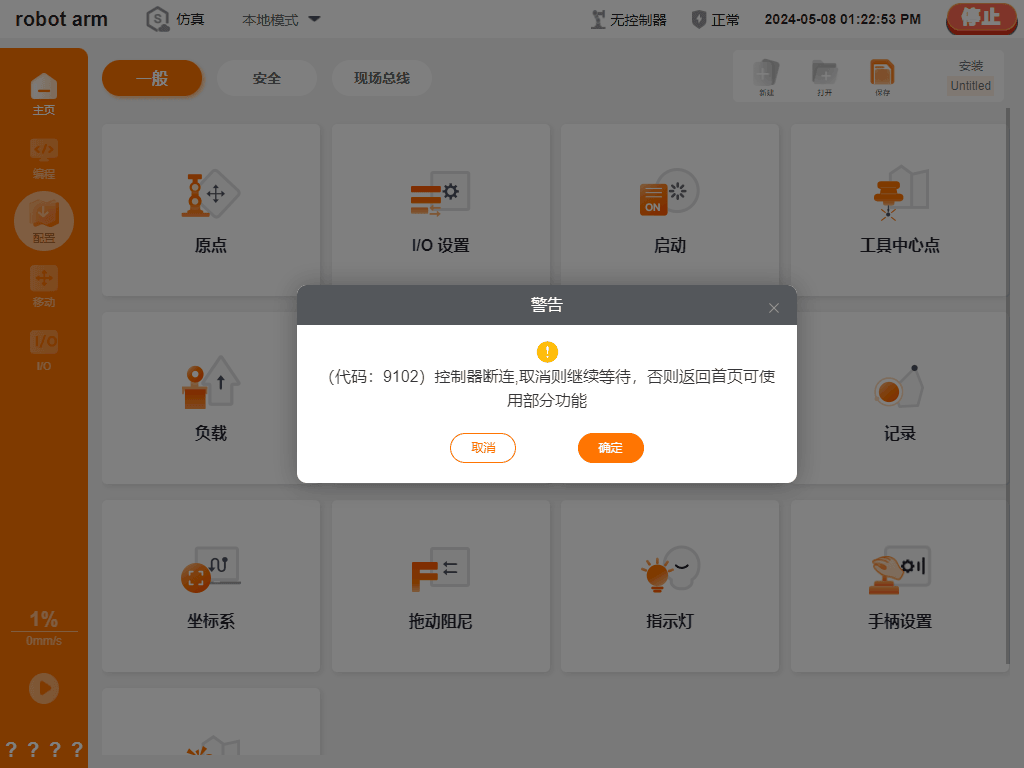Click the 新建 new file icon
Viewport: 1024px width, 768px height.
pos(766,77)
